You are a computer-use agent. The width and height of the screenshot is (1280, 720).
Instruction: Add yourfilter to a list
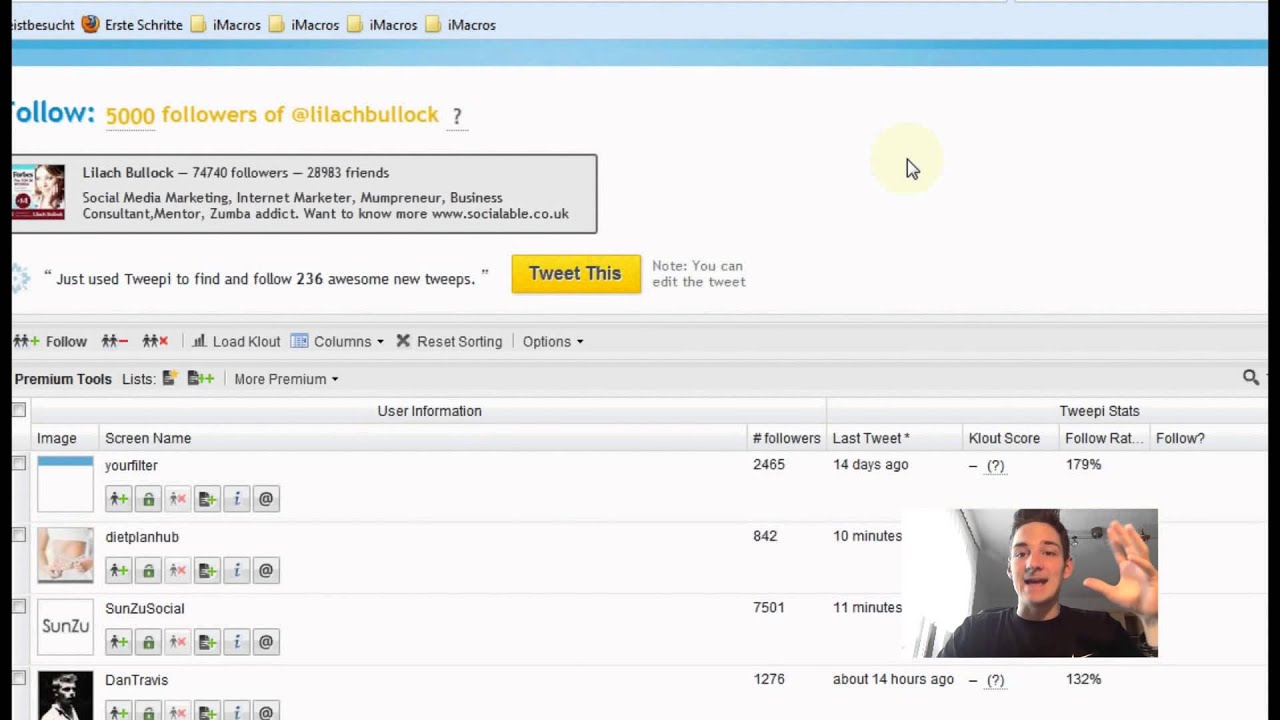[x=207, y=499]
